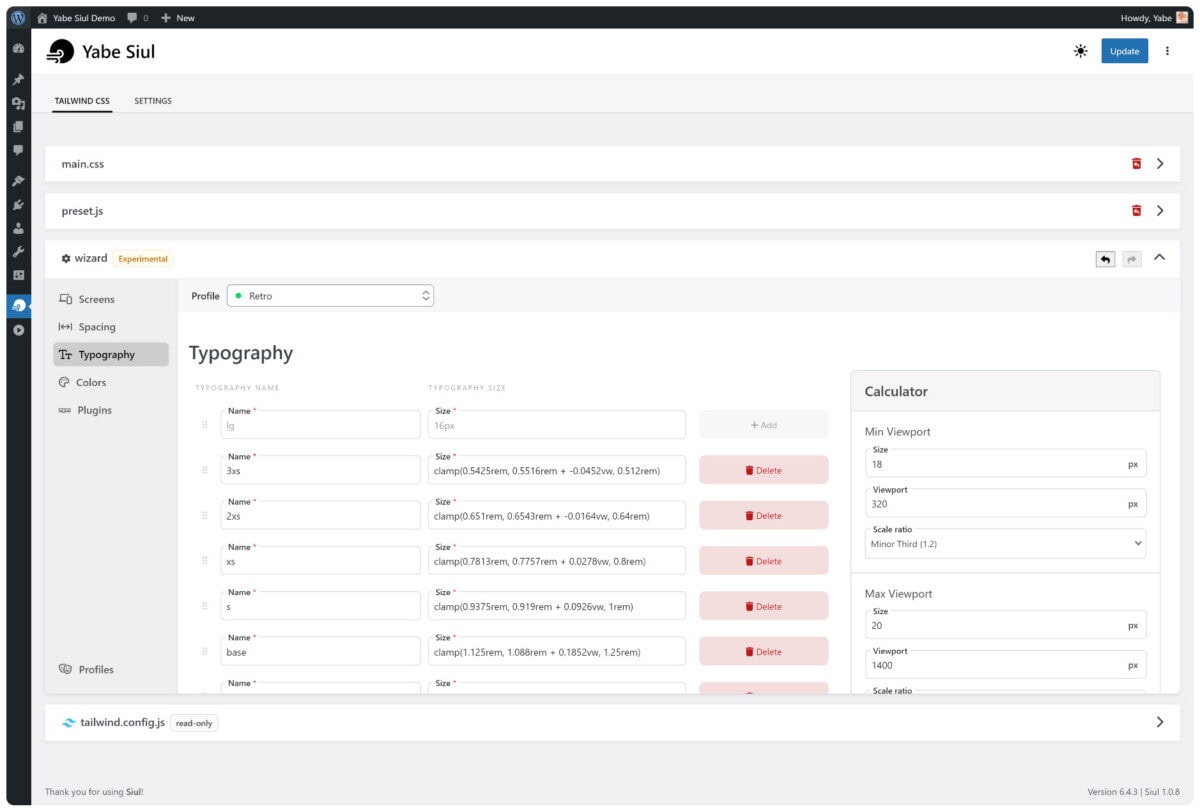1200x811 pixels.
Task: Click the comments bubble in admin bar
Action: click(133, 18)
